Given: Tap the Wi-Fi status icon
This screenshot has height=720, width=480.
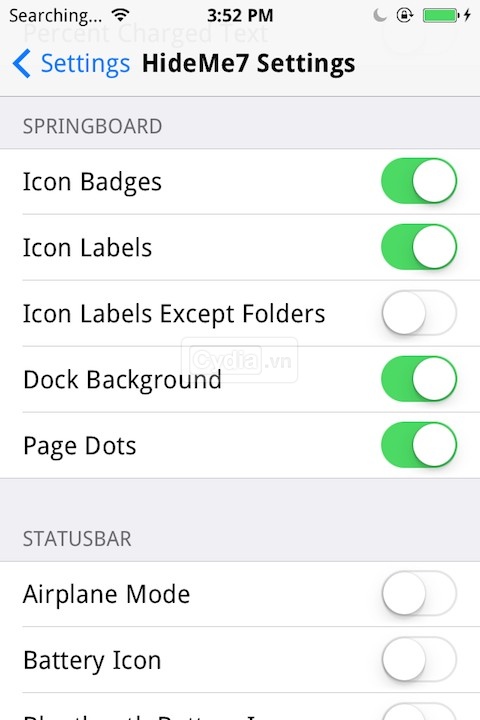Looking at the screenshot, I should click(120, 15).
